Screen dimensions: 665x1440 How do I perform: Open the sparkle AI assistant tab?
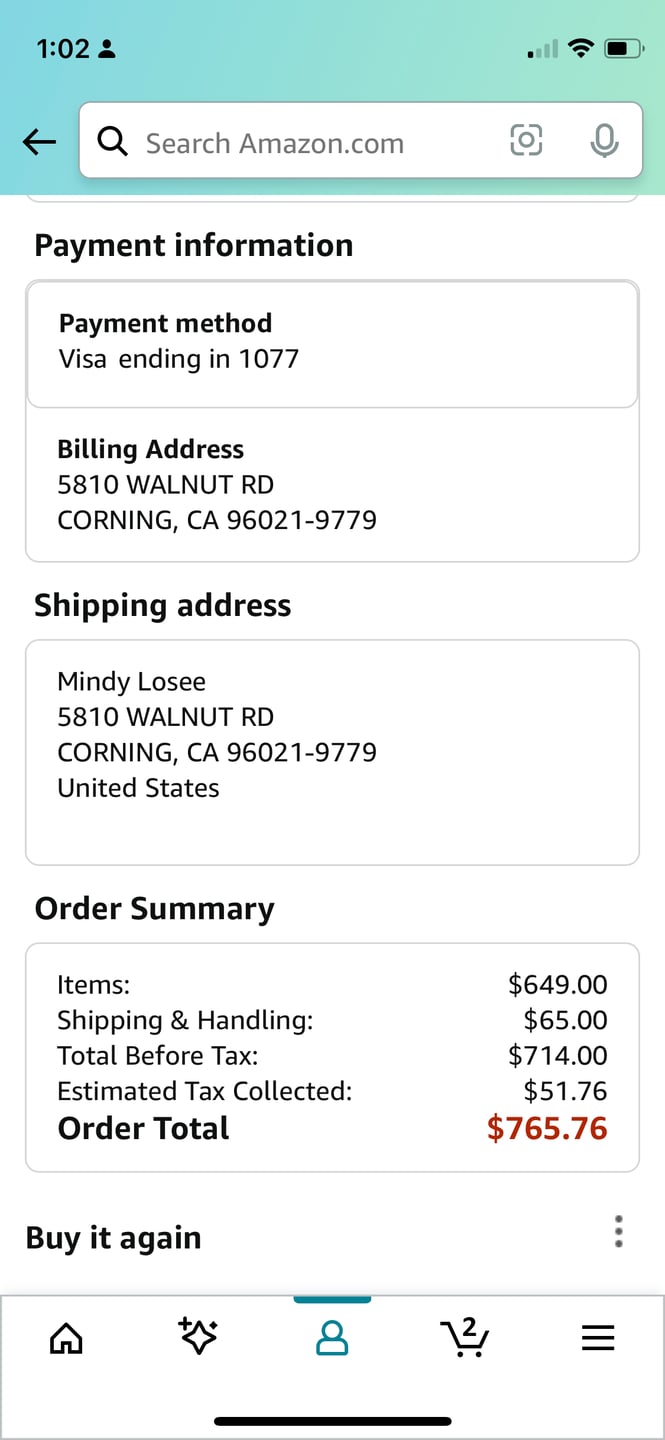pos(198,1337)
